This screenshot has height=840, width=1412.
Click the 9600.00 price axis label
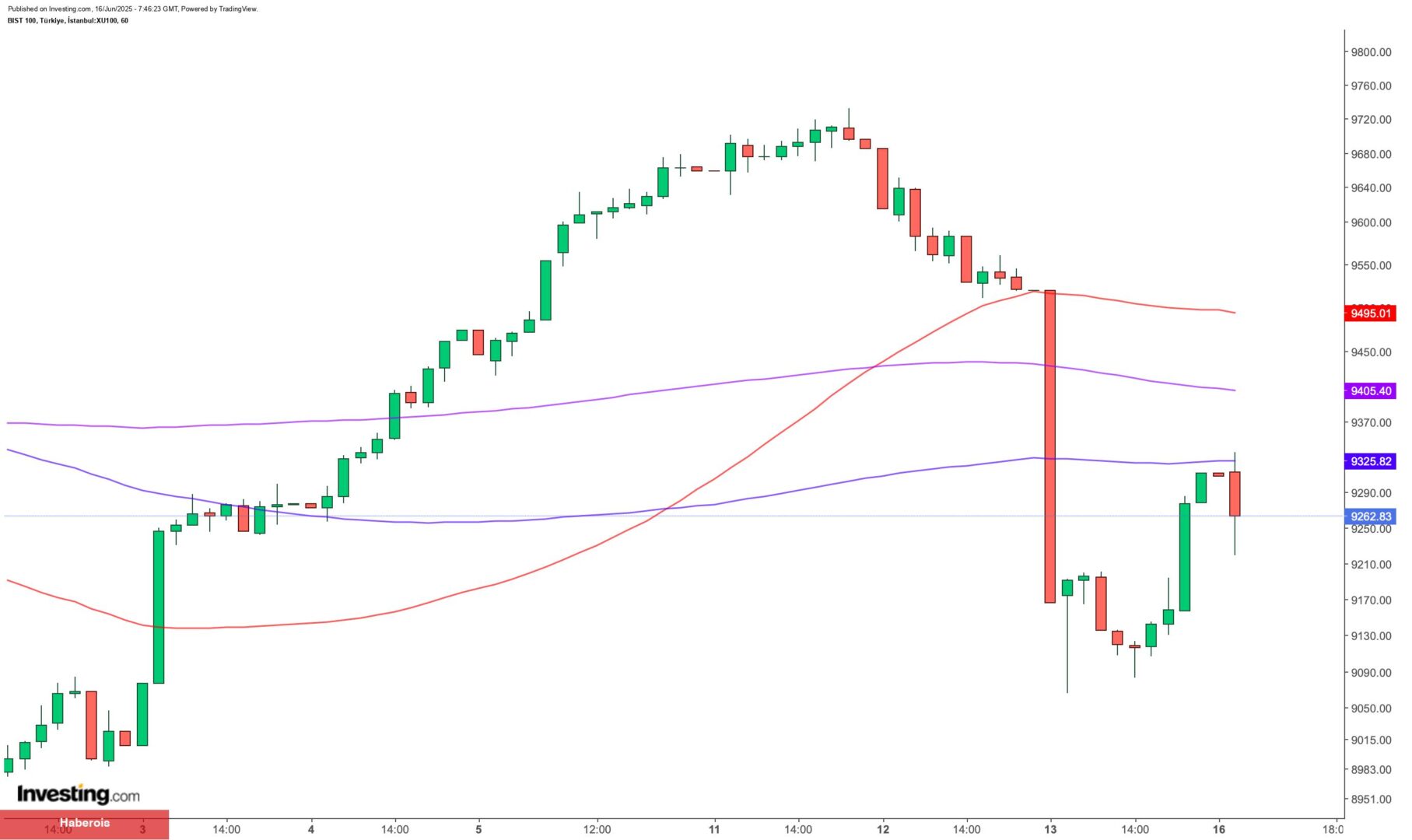coord(1371,222)
